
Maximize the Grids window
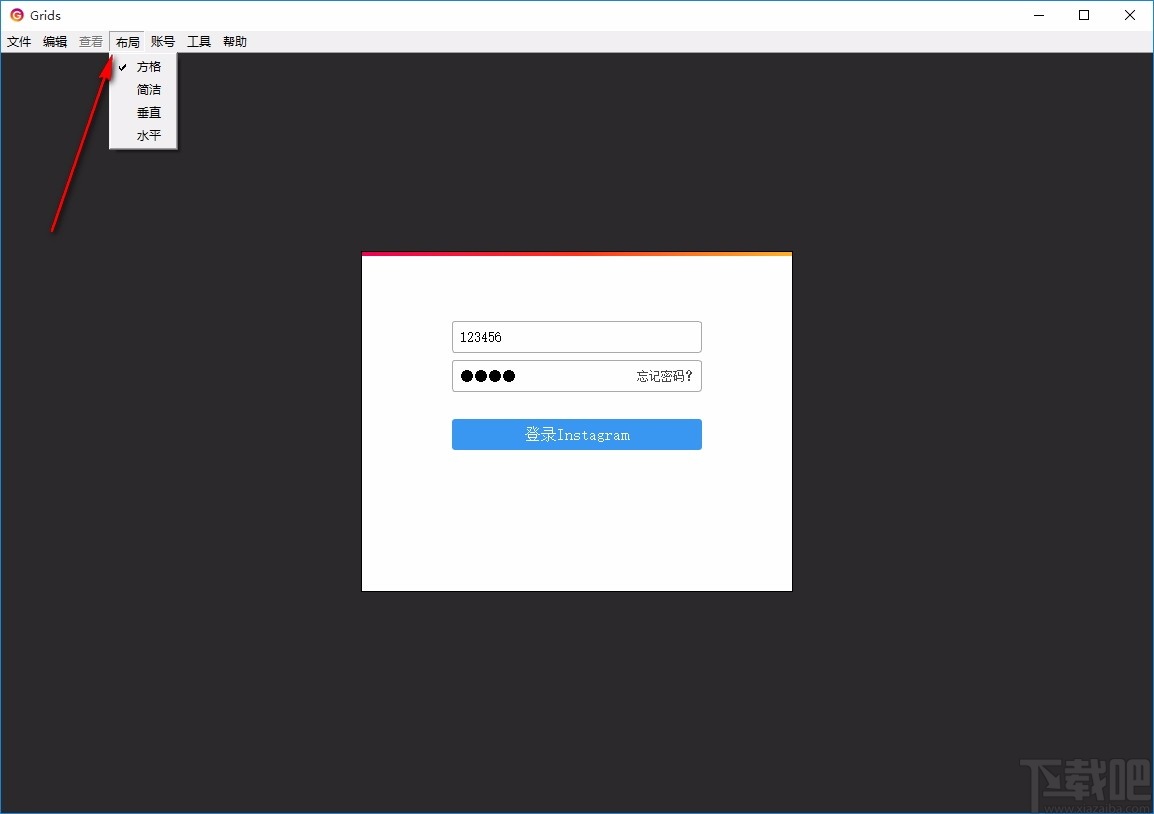pyautogui.click(x=1084, y=15)
